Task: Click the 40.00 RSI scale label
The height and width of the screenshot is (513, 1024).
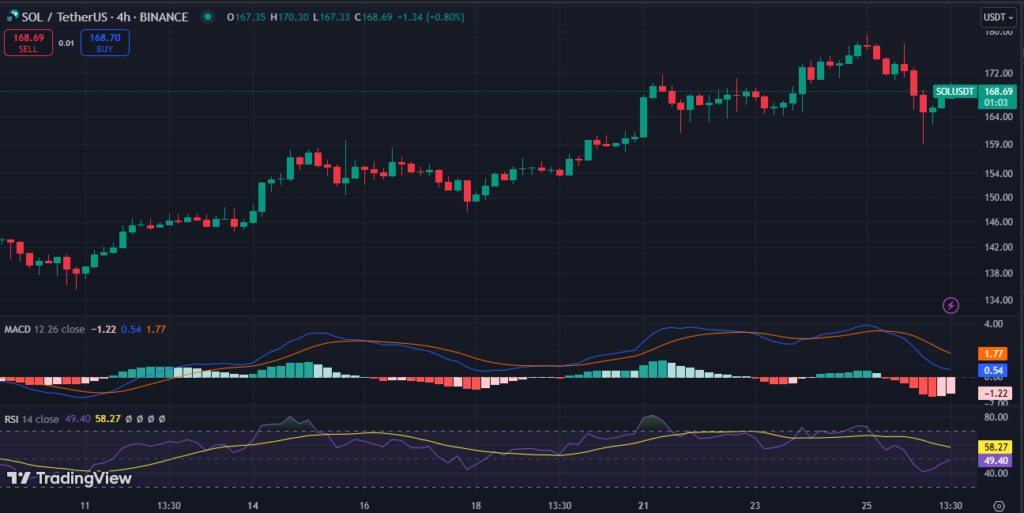Action: click(996, 473)
